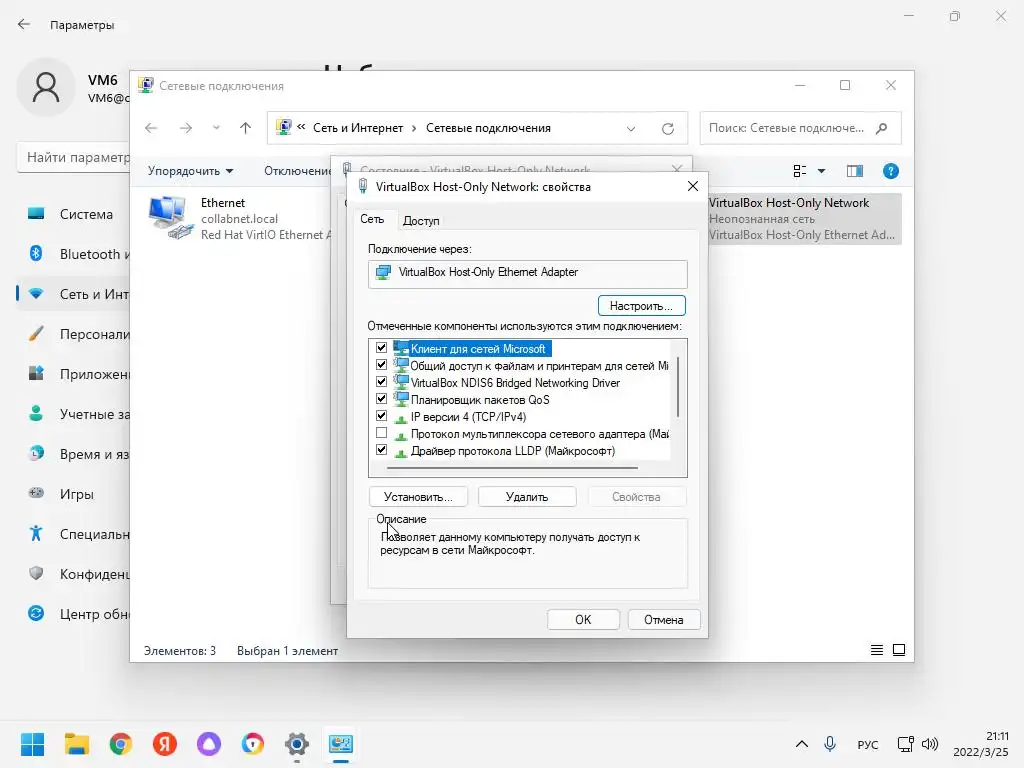Image resolution: width=1024 pixels, height=768 pixels.
Task: Go forward in Сетевые подключения window
Action: (x=186, y=128)
